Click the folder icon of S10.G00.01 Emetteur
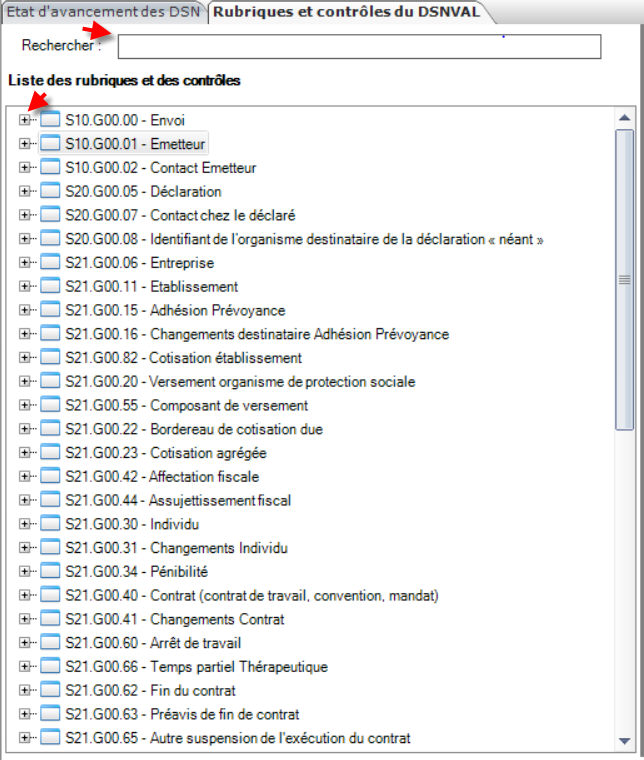Screen dimensions: 644x760 (x=50, y=142)
